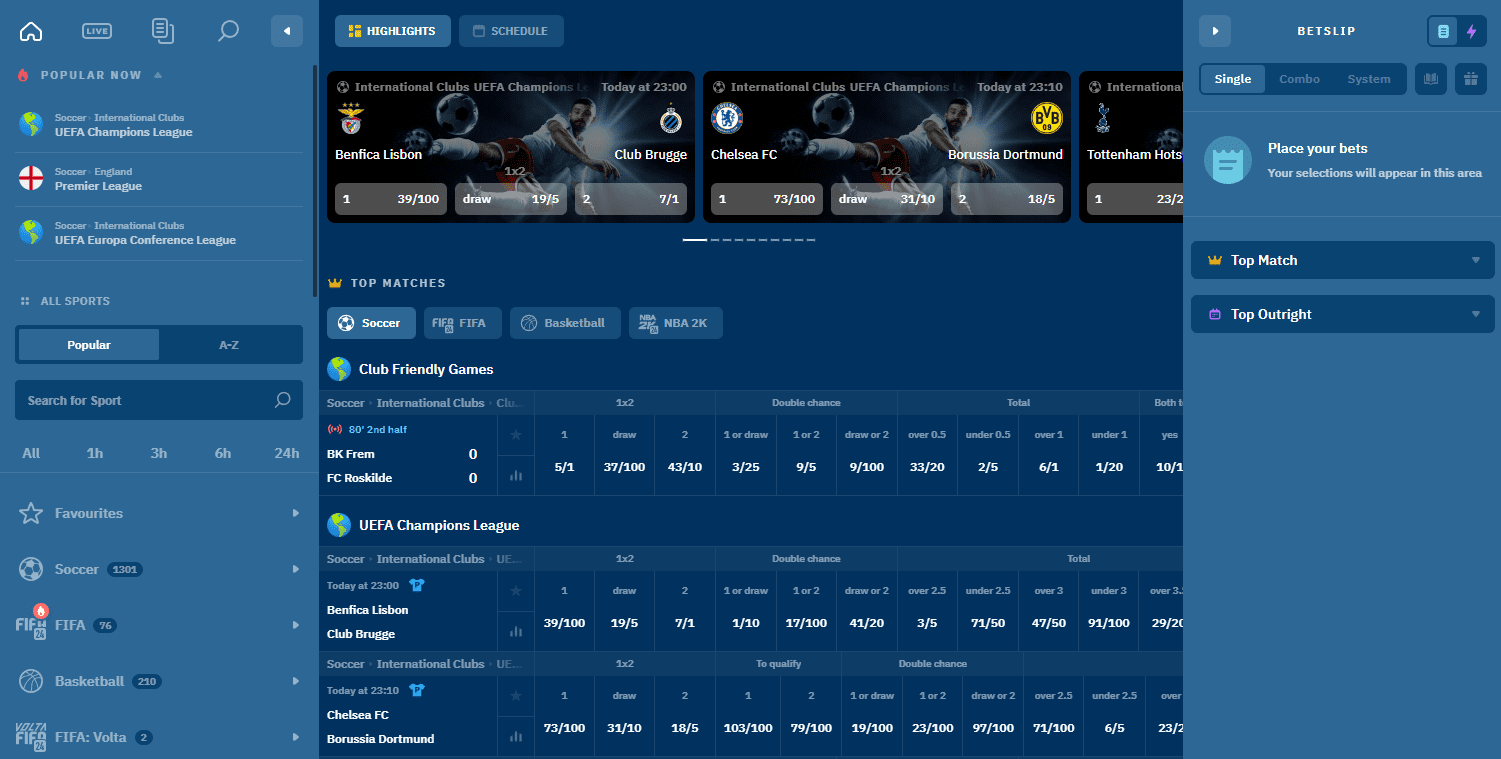The height and width of the screenshot is (759, 1501).
Task: Click the Search for Sport field
Action: pos(145,400)
